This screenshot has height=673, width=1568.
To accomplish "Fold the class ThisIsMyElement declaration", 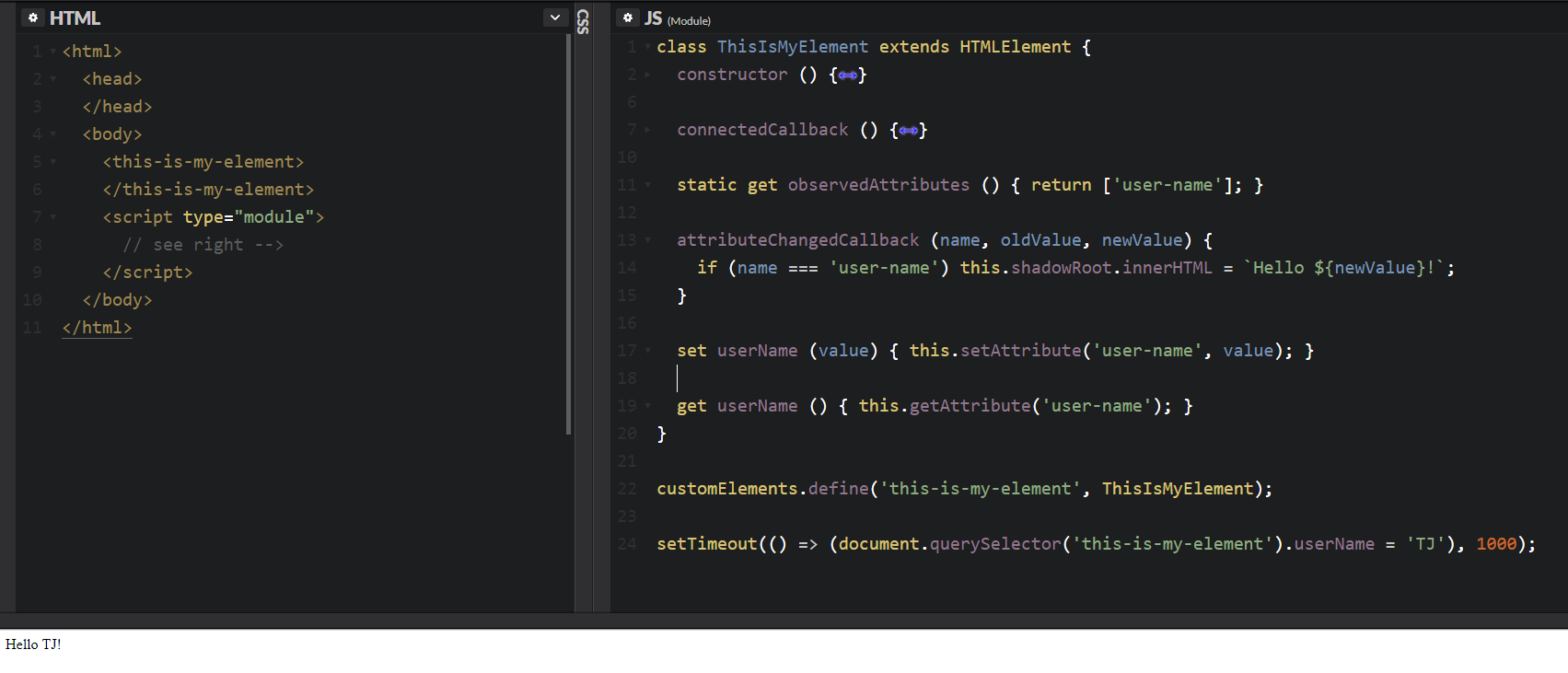I will (x=648, y=47).
